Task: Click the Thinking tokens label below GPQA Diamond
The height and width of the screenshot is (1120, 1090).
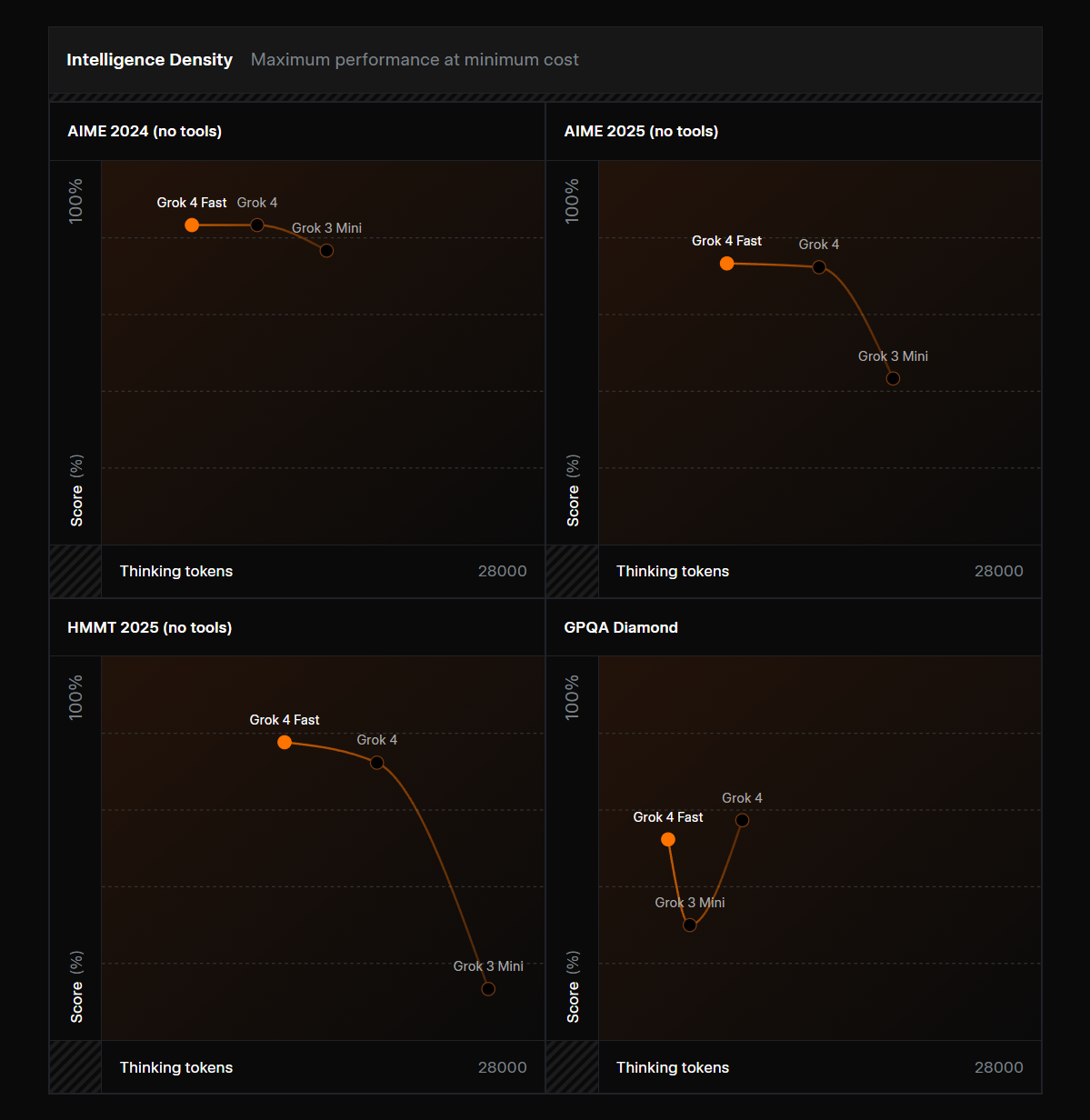Action: [673, 1067]
